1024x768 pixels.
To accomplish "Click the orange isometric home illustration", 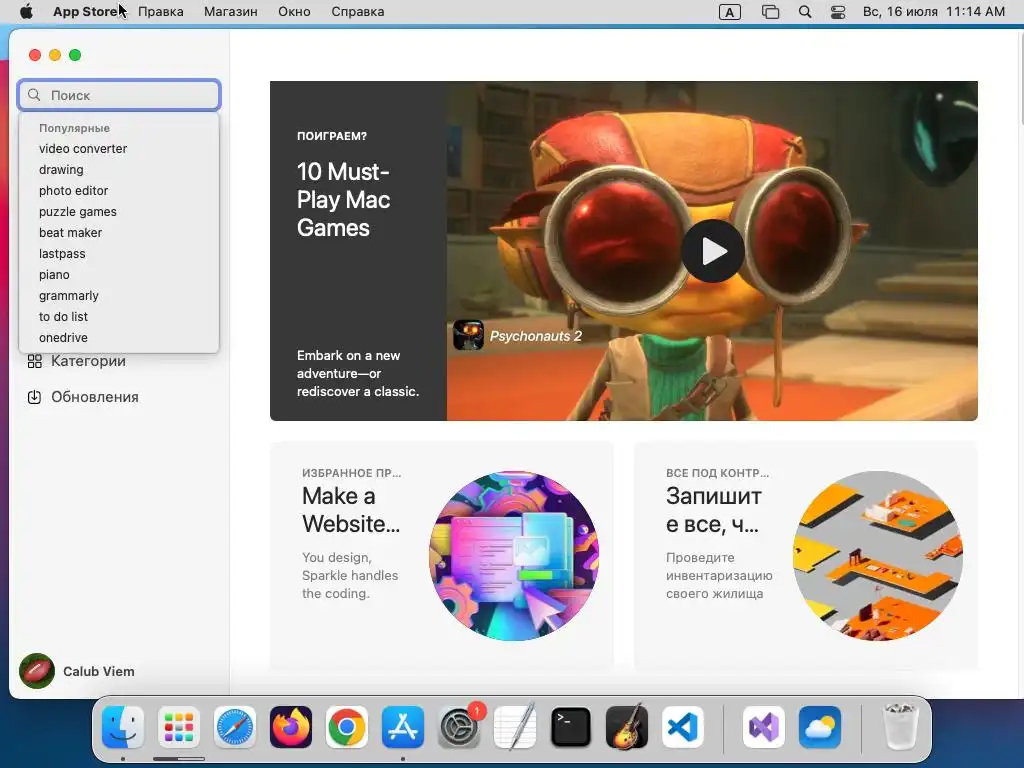I will [878, 556].
